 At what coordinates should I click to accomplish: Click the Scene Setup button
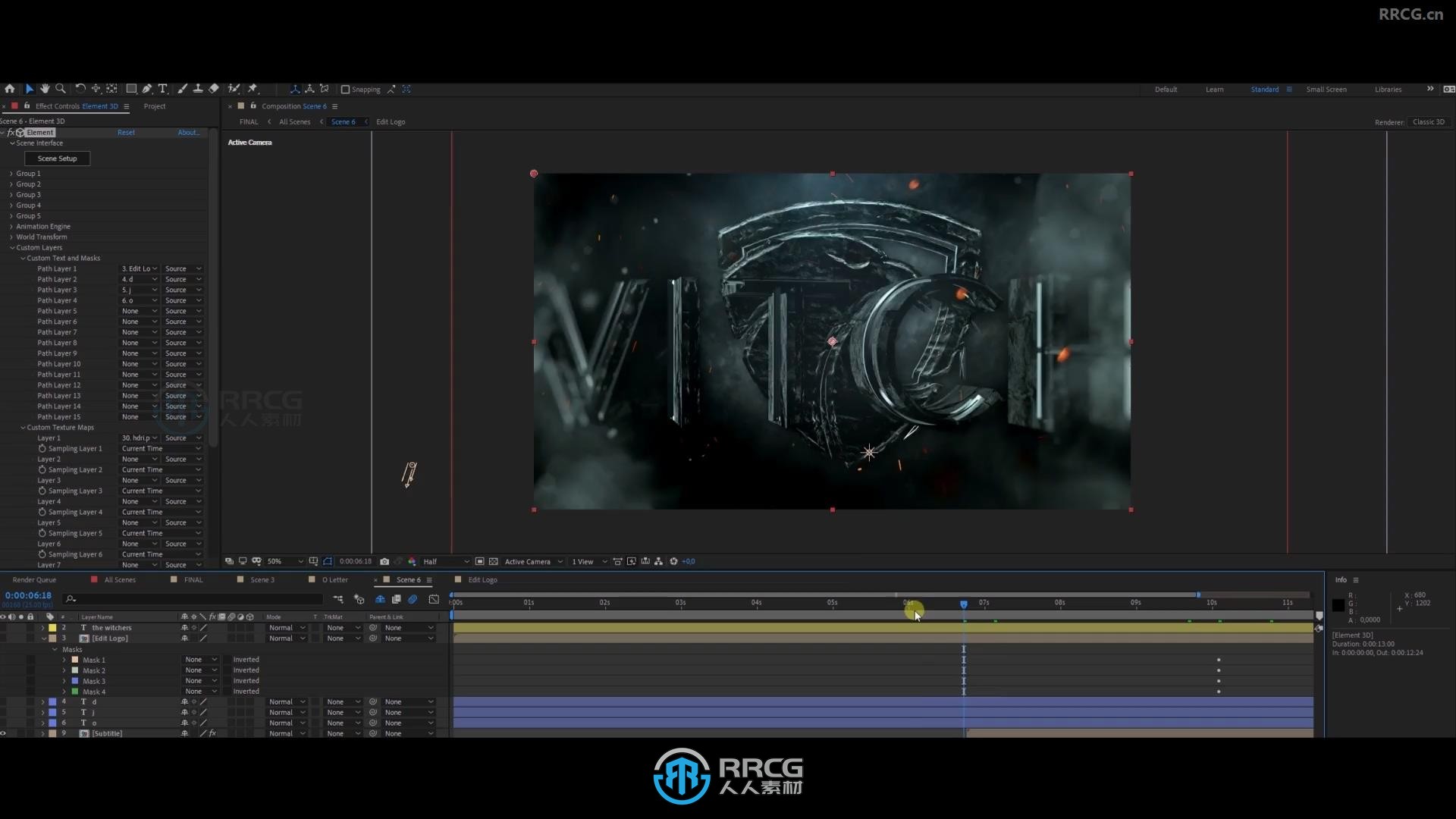[58, 158]
